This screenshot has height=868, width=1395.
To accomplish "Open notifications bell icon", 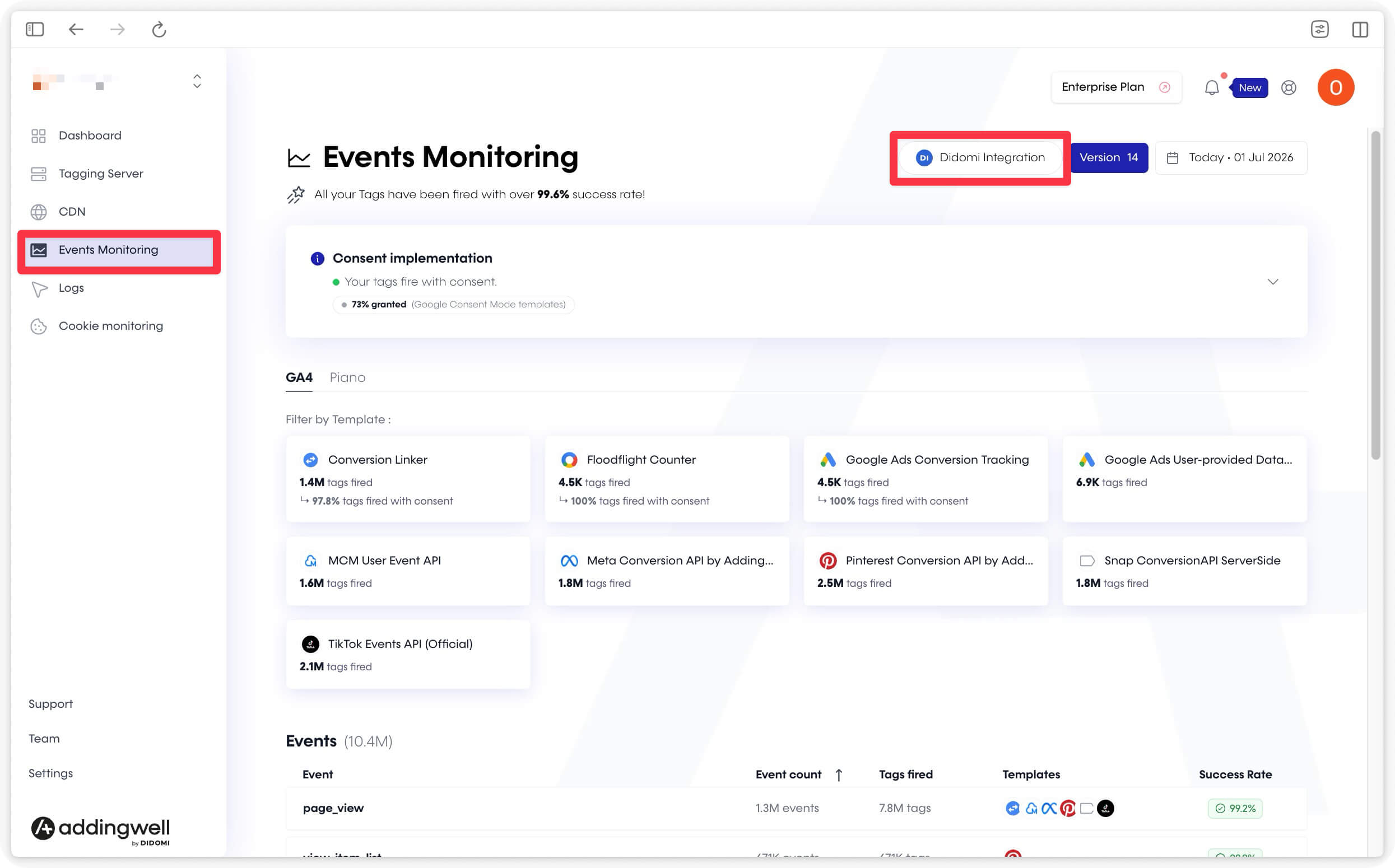I will [x=1211, y=87].
